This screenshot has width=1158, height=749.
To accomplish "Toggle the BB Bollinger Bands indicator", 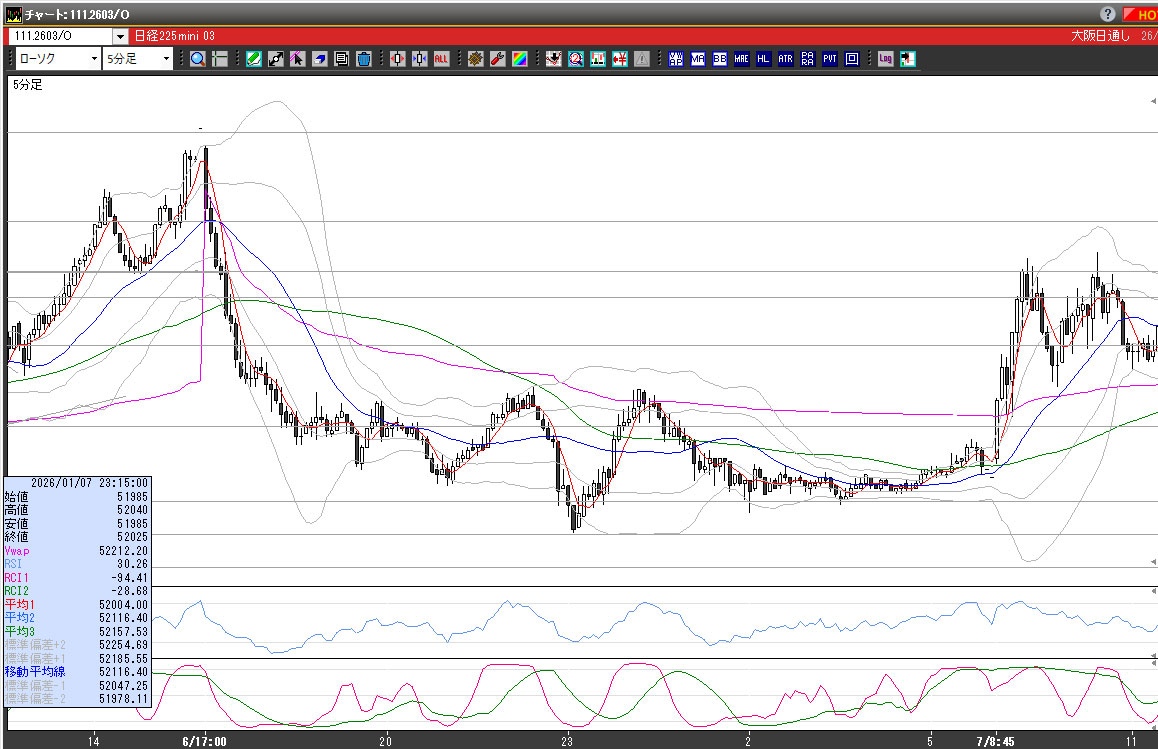I will 719,59.
